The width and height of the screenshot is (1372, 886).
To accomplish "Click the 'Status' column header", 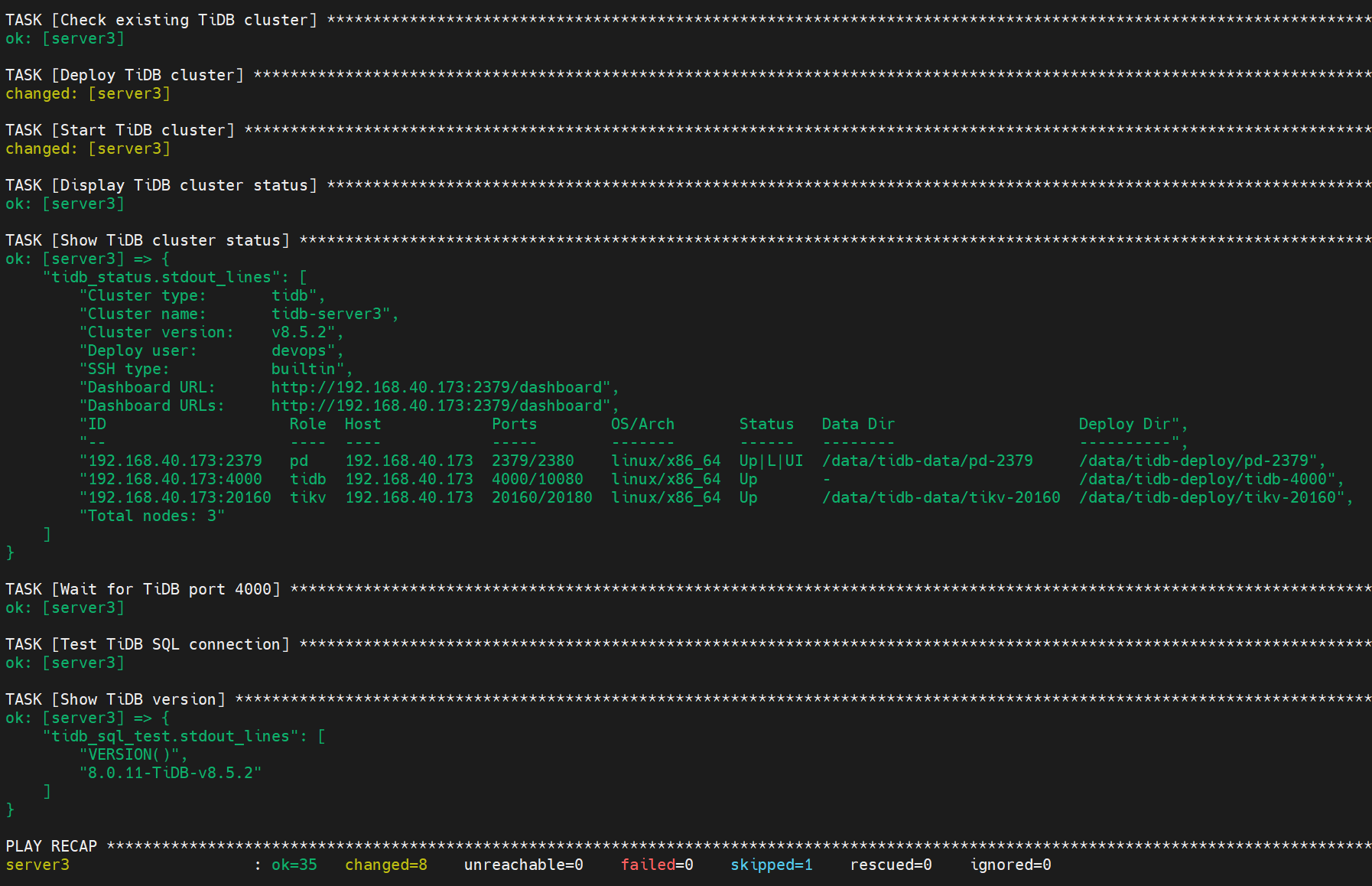I will [767, 424].
